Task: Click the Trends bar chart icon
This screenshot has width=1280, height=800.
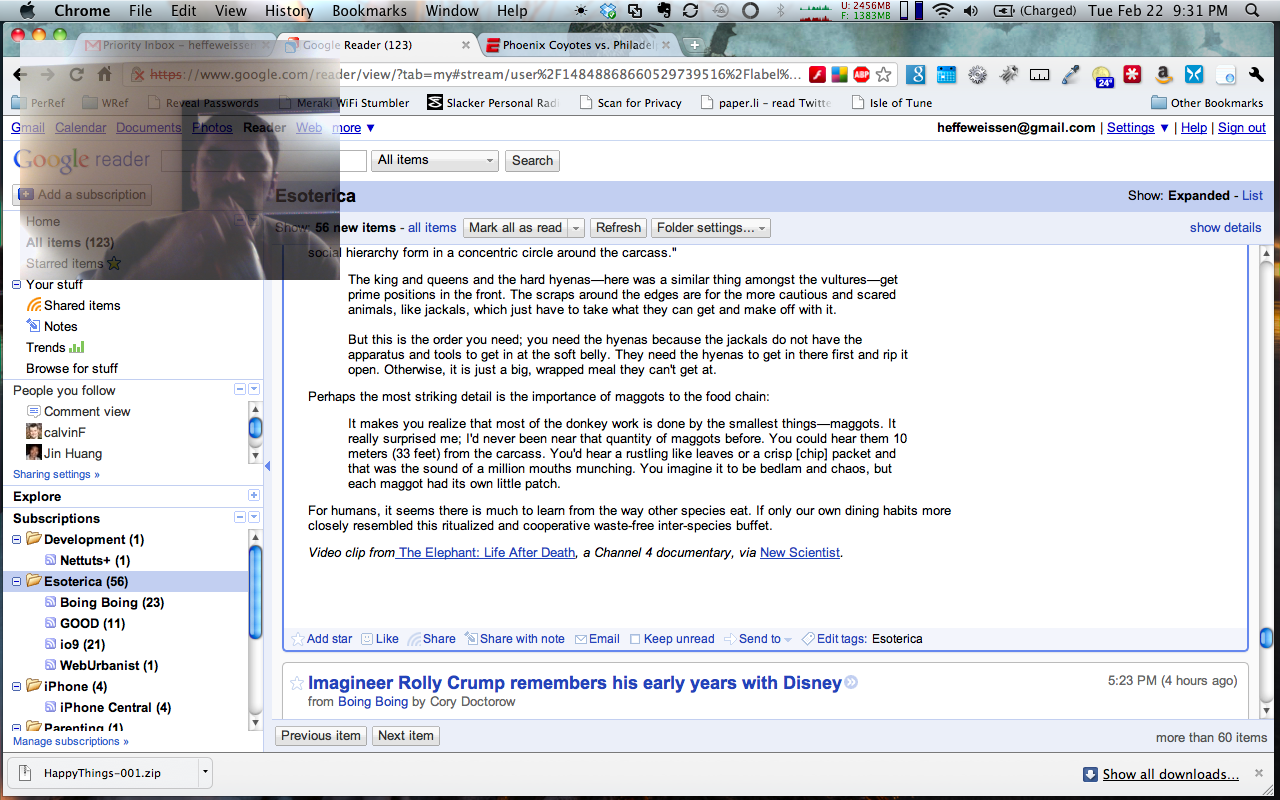Action: [77, 348]
